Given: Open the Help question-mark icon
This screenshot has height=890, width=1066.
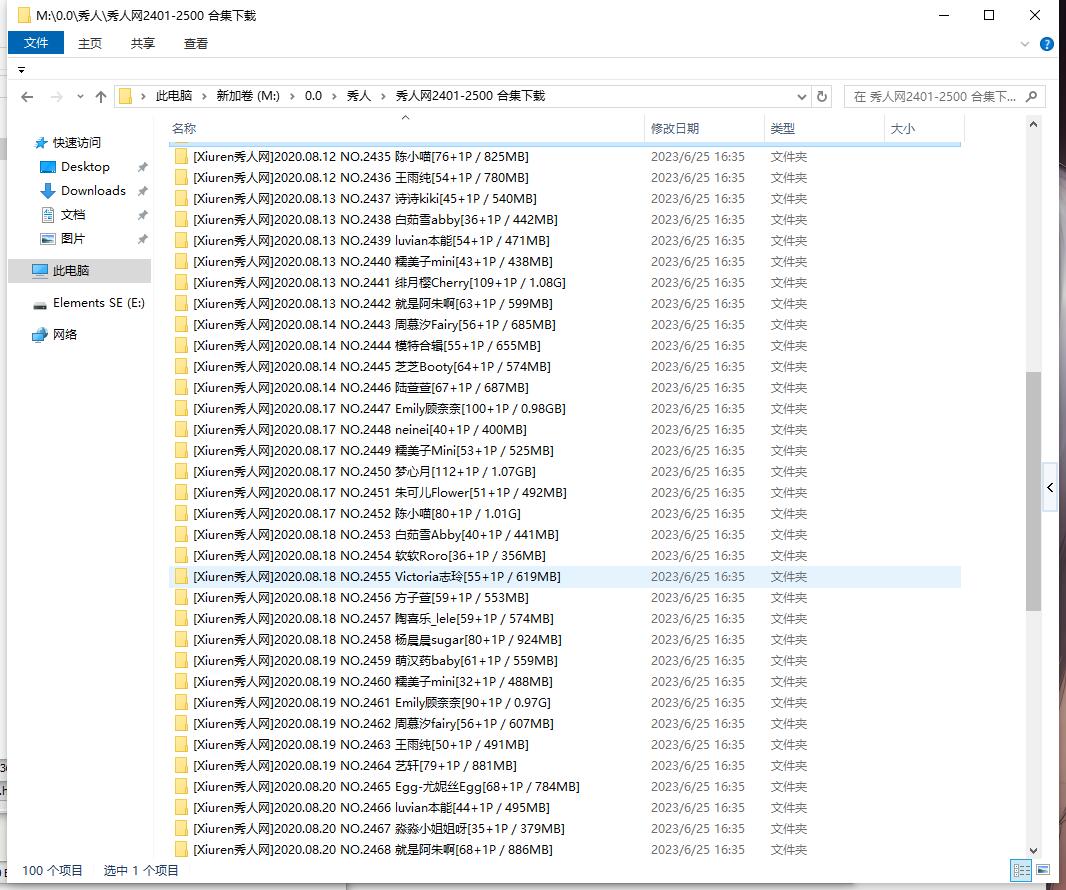Looking at the screenshot, I should point(1047,44).
